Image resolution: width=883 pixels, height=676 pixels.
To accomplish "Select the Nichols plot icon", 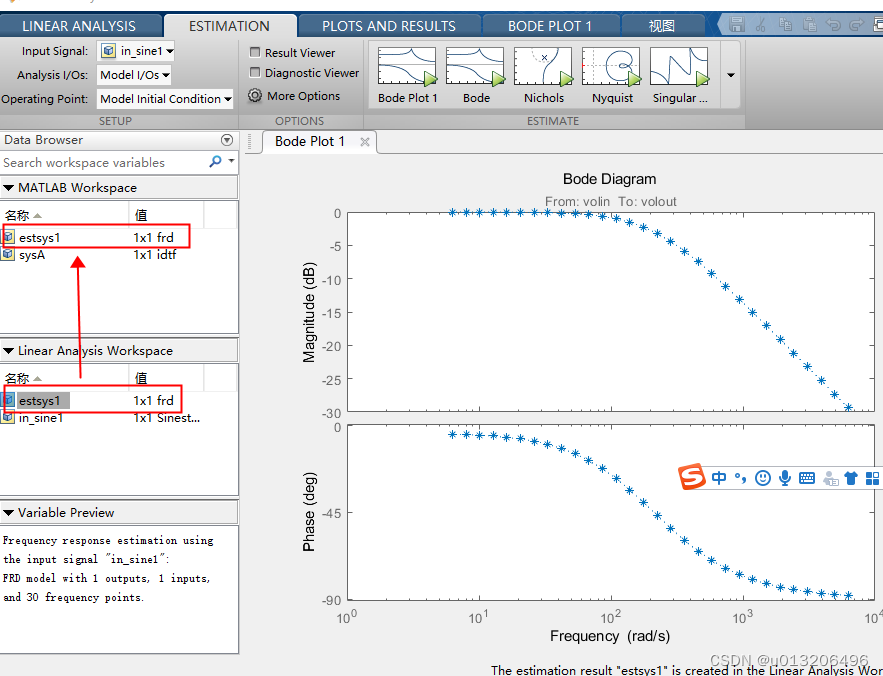I will (543, 68).
